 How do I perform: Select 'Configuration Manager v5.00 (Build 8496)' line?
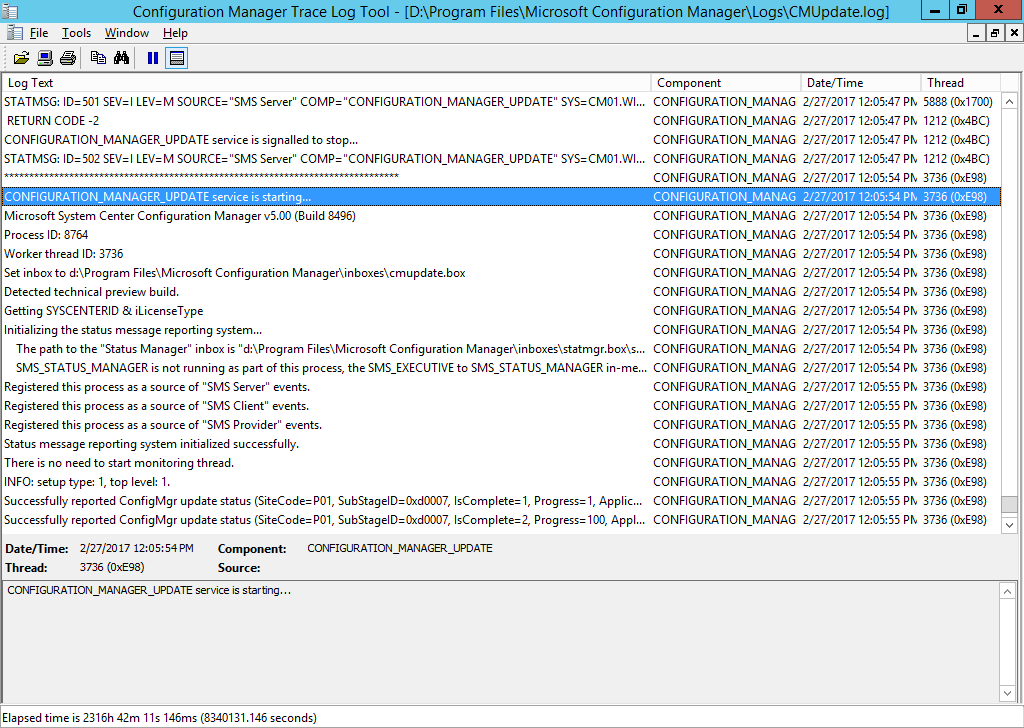(502, 215)
